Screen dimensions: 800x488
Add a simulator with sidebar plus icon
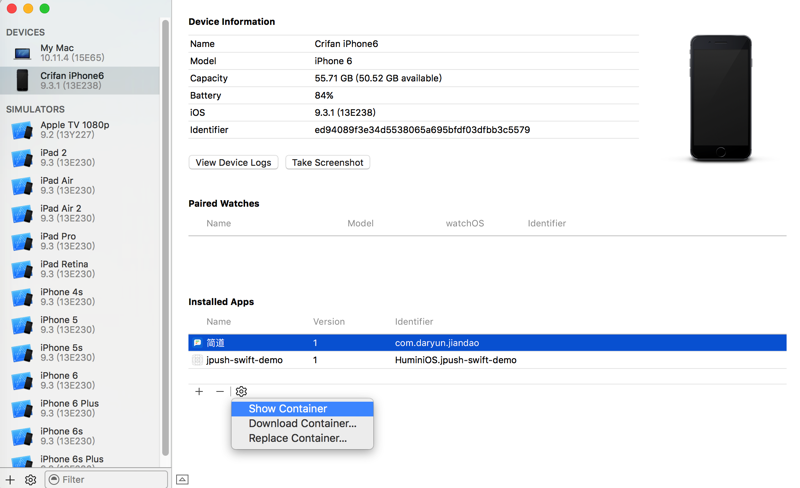pos(10,480)
